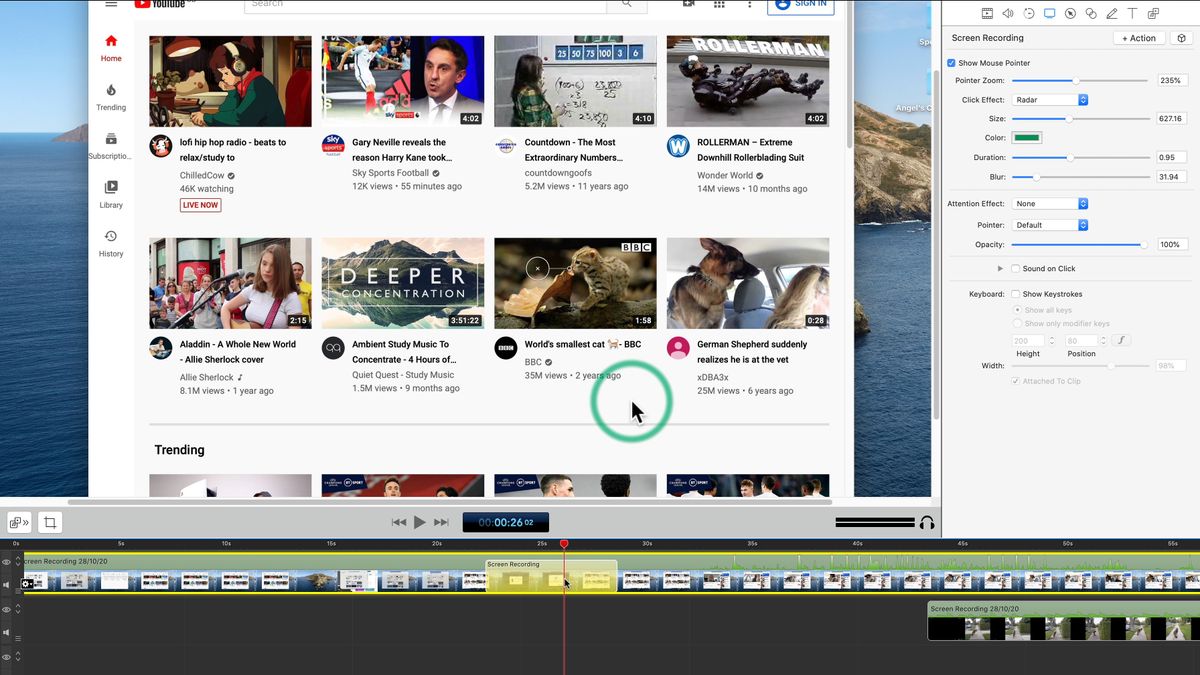Uncheck Show Mouse Pointer
Image resolution: width=1200 pixels, height=675 pixels.
point(951,62)
